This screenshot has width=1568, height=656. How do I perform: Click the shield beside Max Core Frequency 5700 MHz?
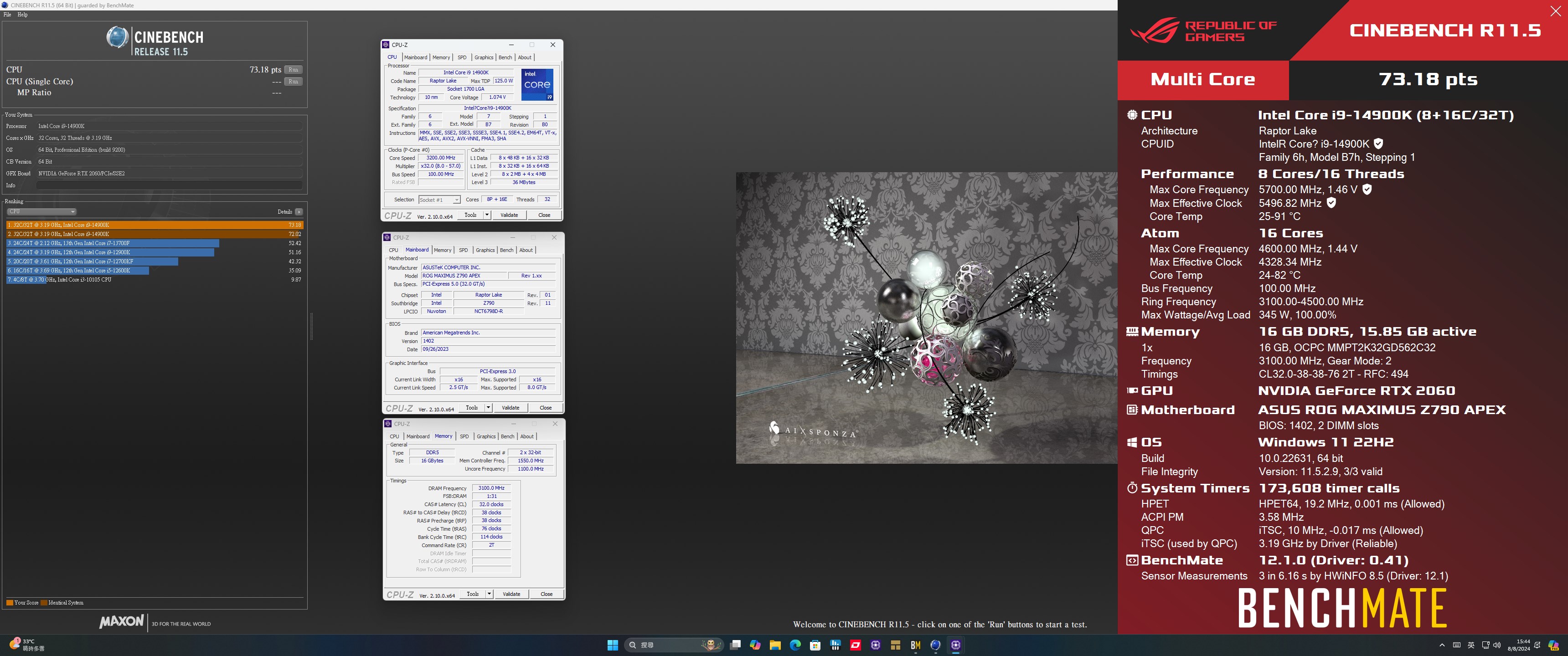1367,189
